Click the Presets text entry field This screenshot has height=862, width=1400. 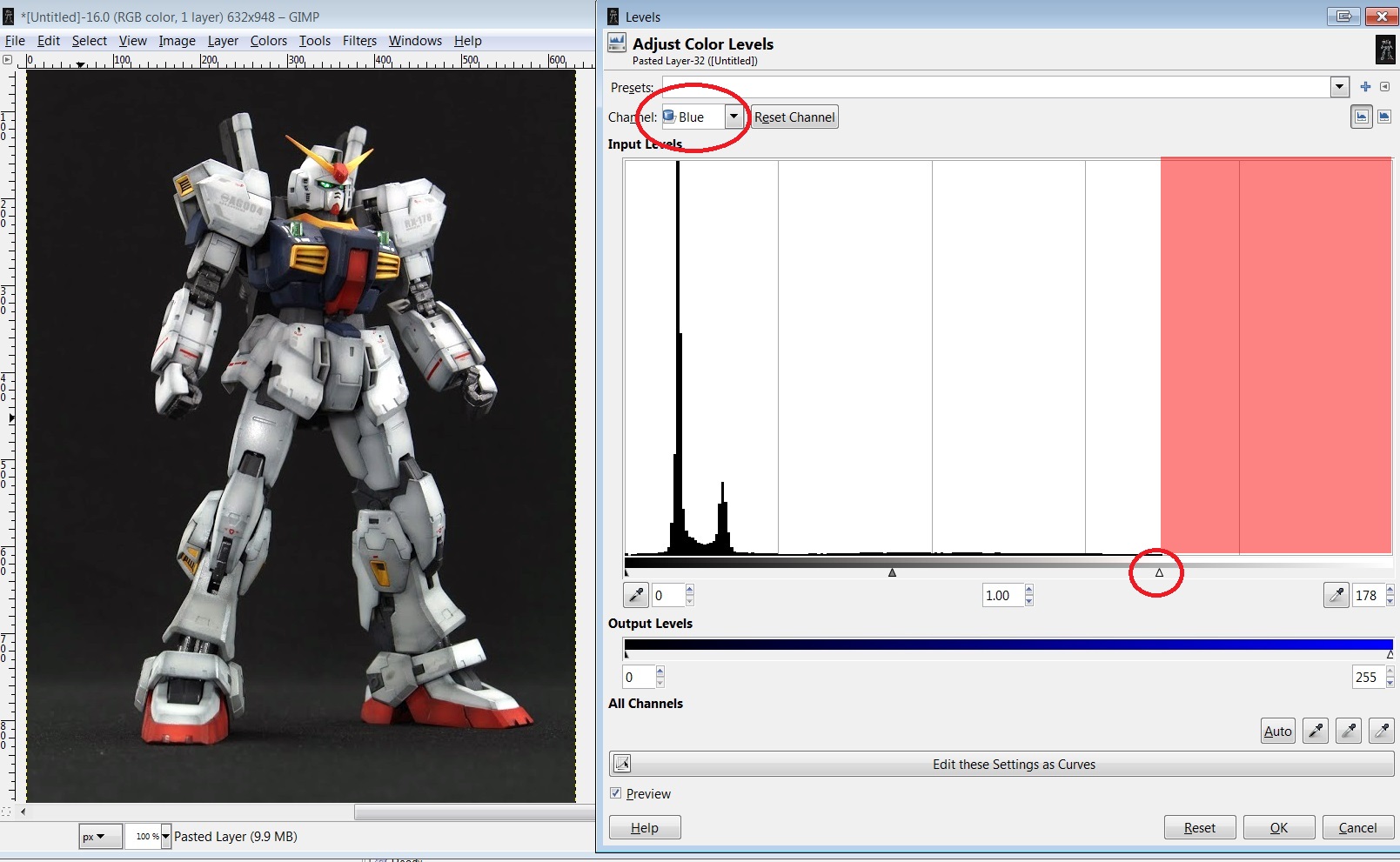(x=996, y=87)
